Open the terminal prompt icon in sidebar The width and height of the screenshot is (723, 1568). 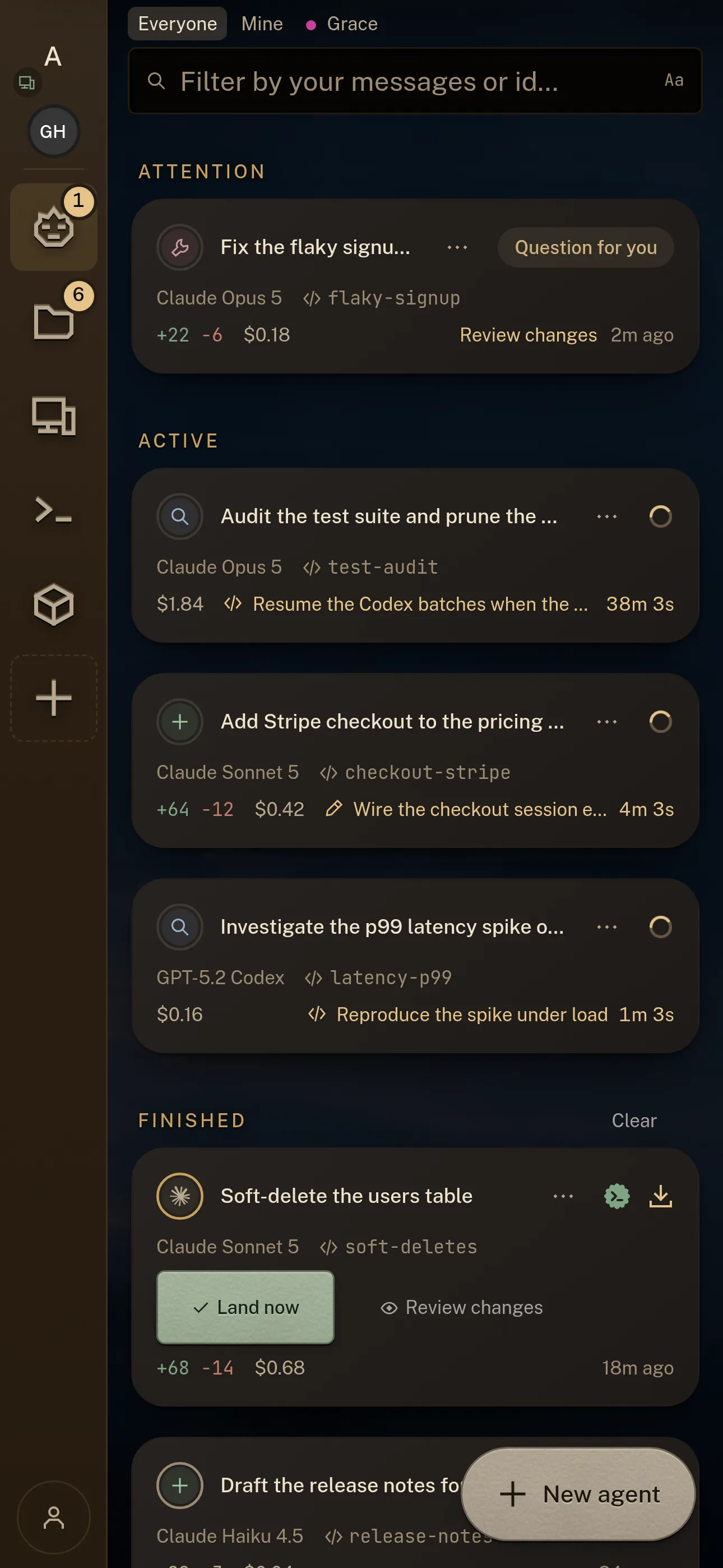[54, 509]
